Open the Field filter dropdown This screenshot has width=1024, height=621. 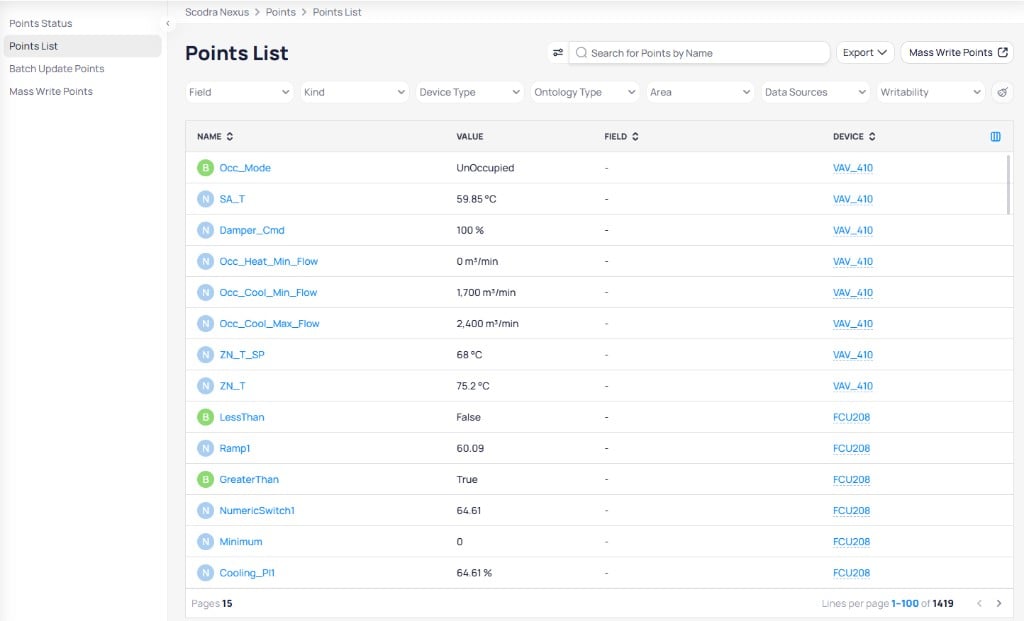(239, 92)
